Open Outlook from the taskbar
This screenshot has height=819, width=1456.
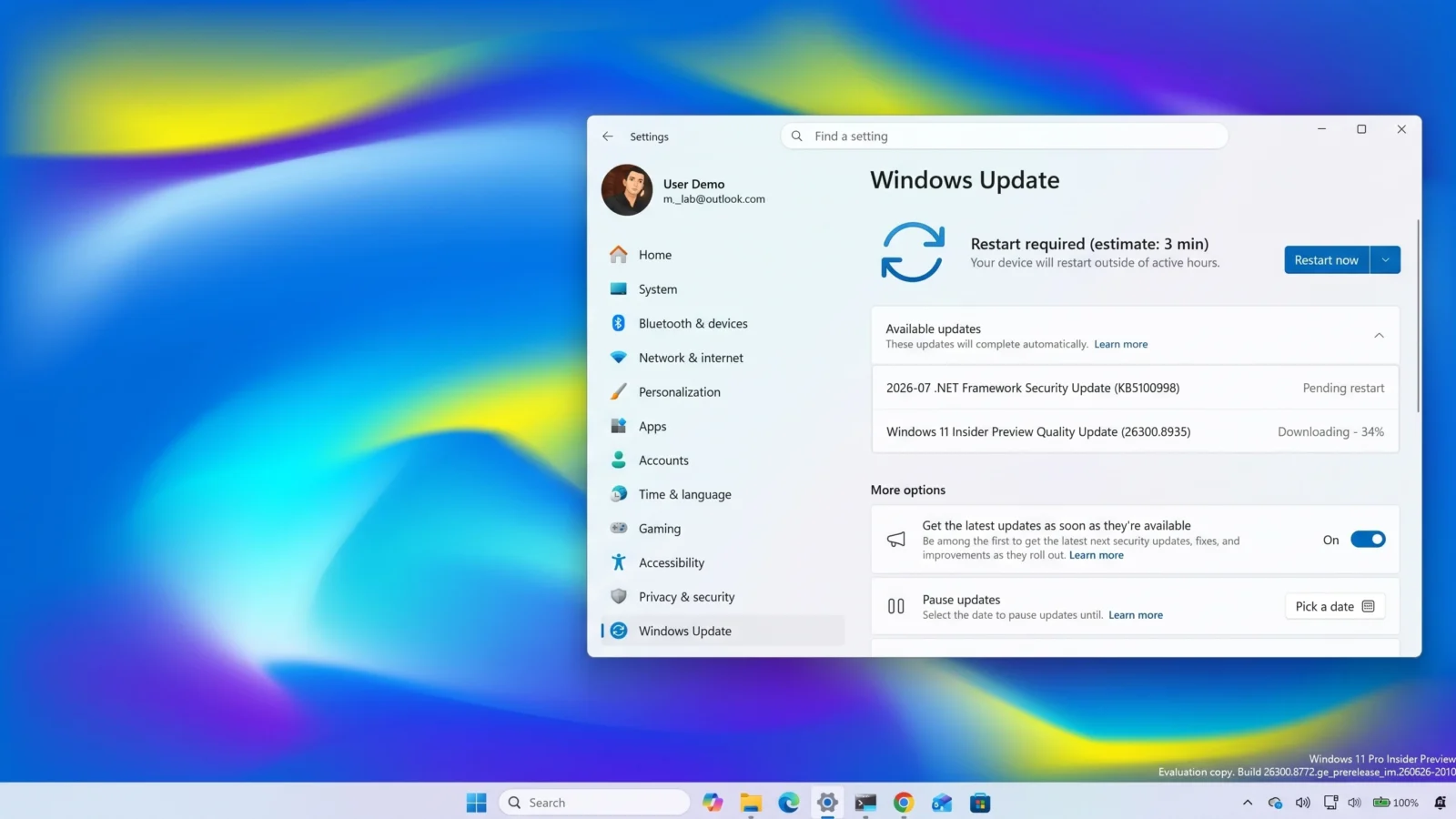tap(942, 803)
